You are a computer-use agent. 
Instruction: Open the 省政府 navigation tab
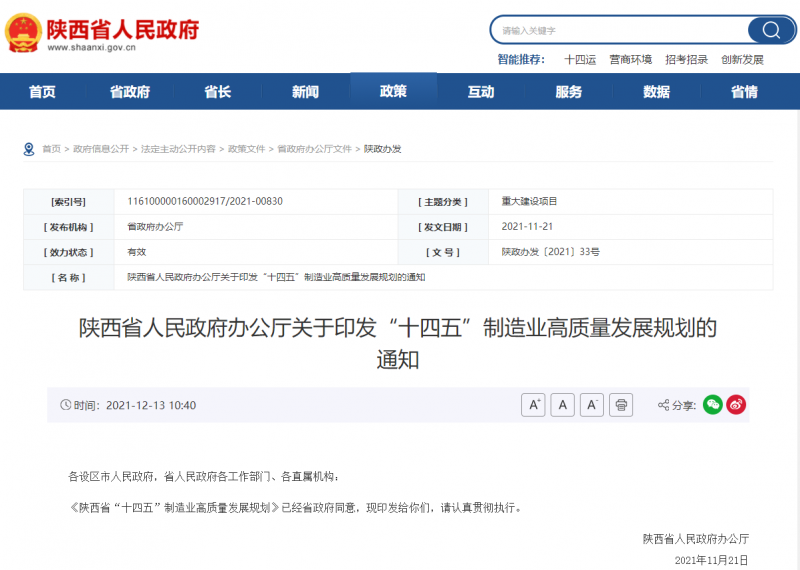coord(130,92)
